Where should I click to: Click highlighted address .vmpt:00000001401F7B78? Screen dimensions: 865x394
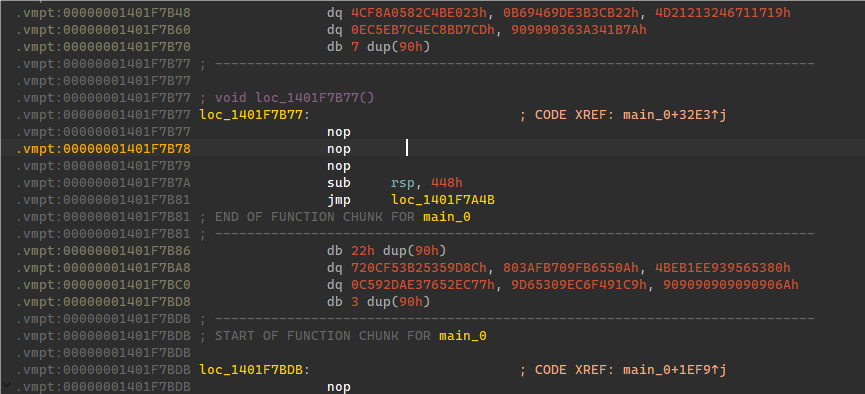103,149
